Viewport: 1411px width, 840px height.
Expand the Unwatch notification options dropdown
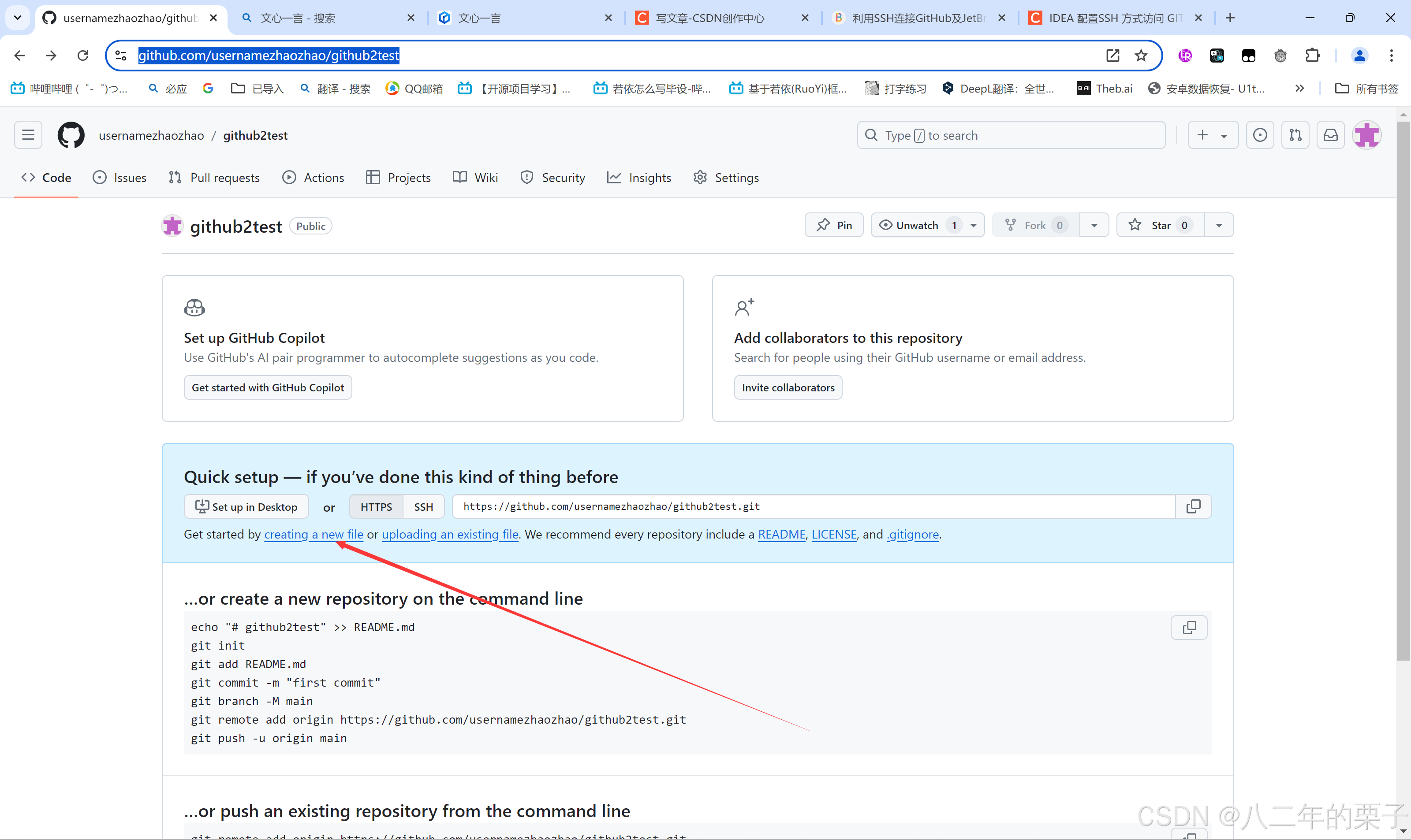pyautogui.click(x=974, y=225)
